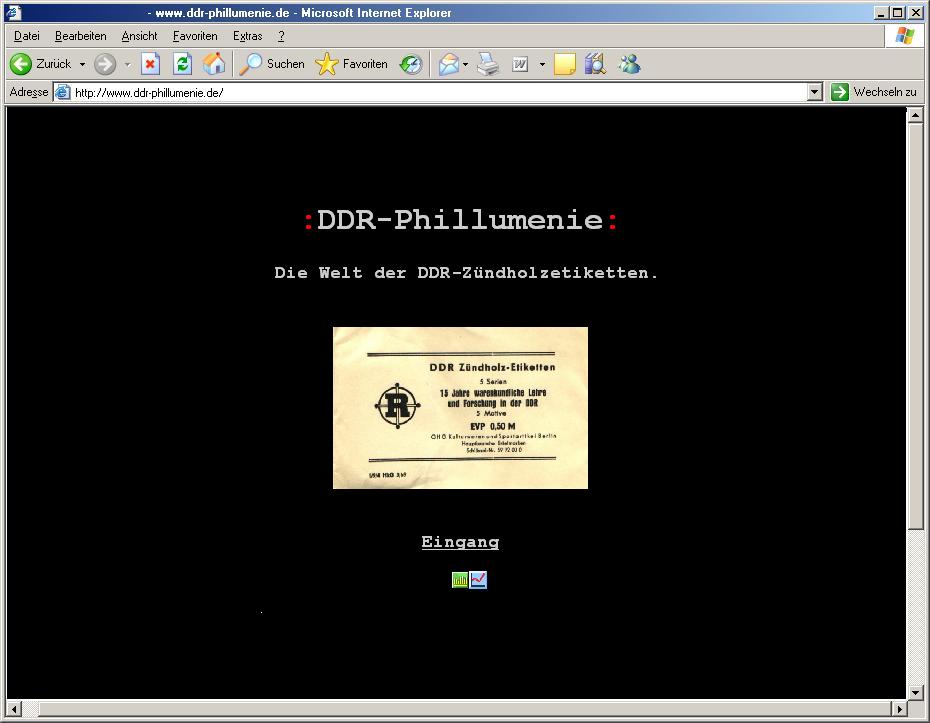Viewport: 930px width, 723px height.
Task: Click the blue line graph statistics icon
Action: pos(478,580)
